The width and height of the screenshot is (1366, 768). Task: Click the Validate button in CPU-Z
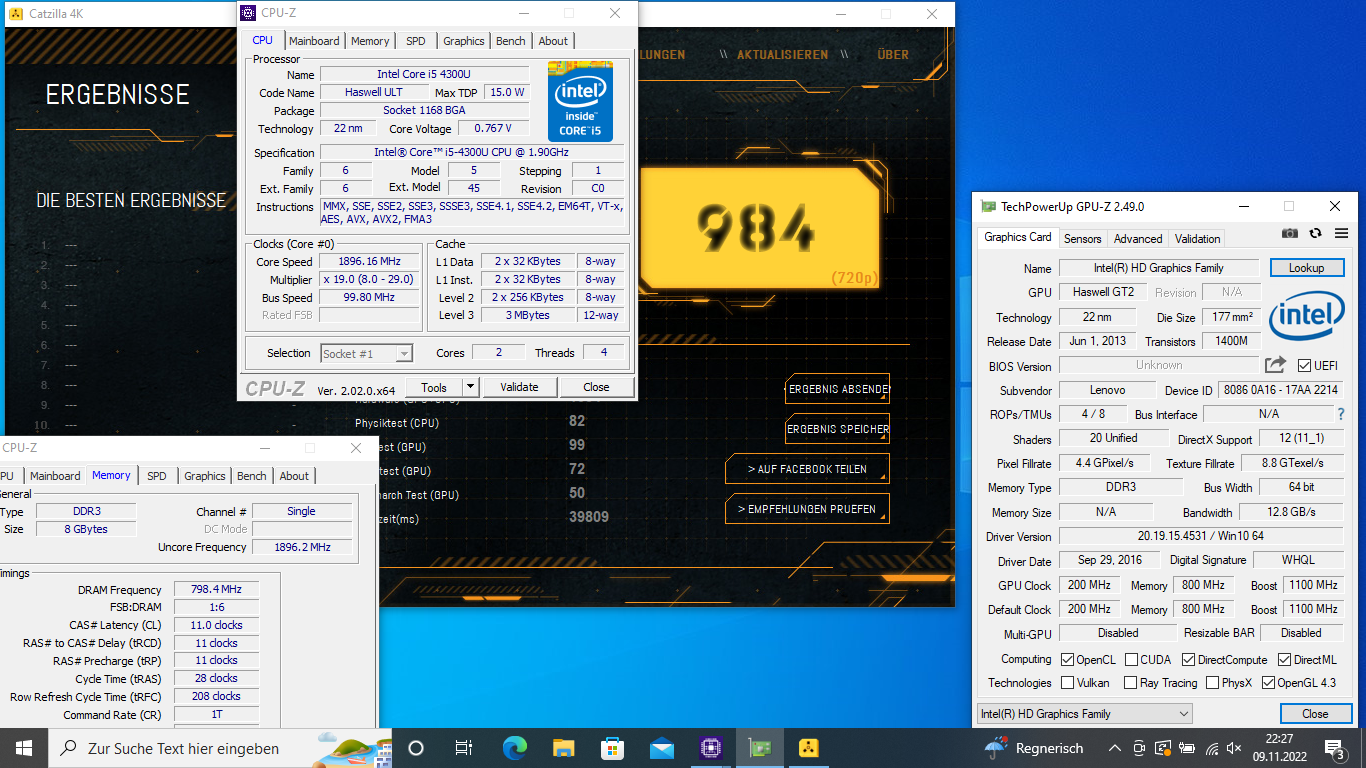point(519,387)
